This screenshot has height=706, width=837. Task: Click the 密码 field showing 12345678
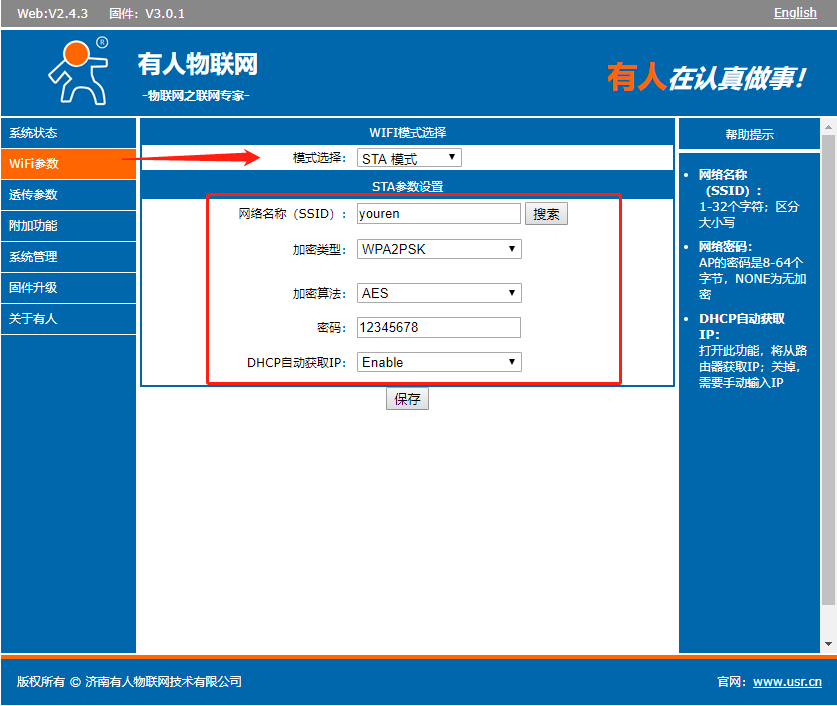(x=439, y=327)
